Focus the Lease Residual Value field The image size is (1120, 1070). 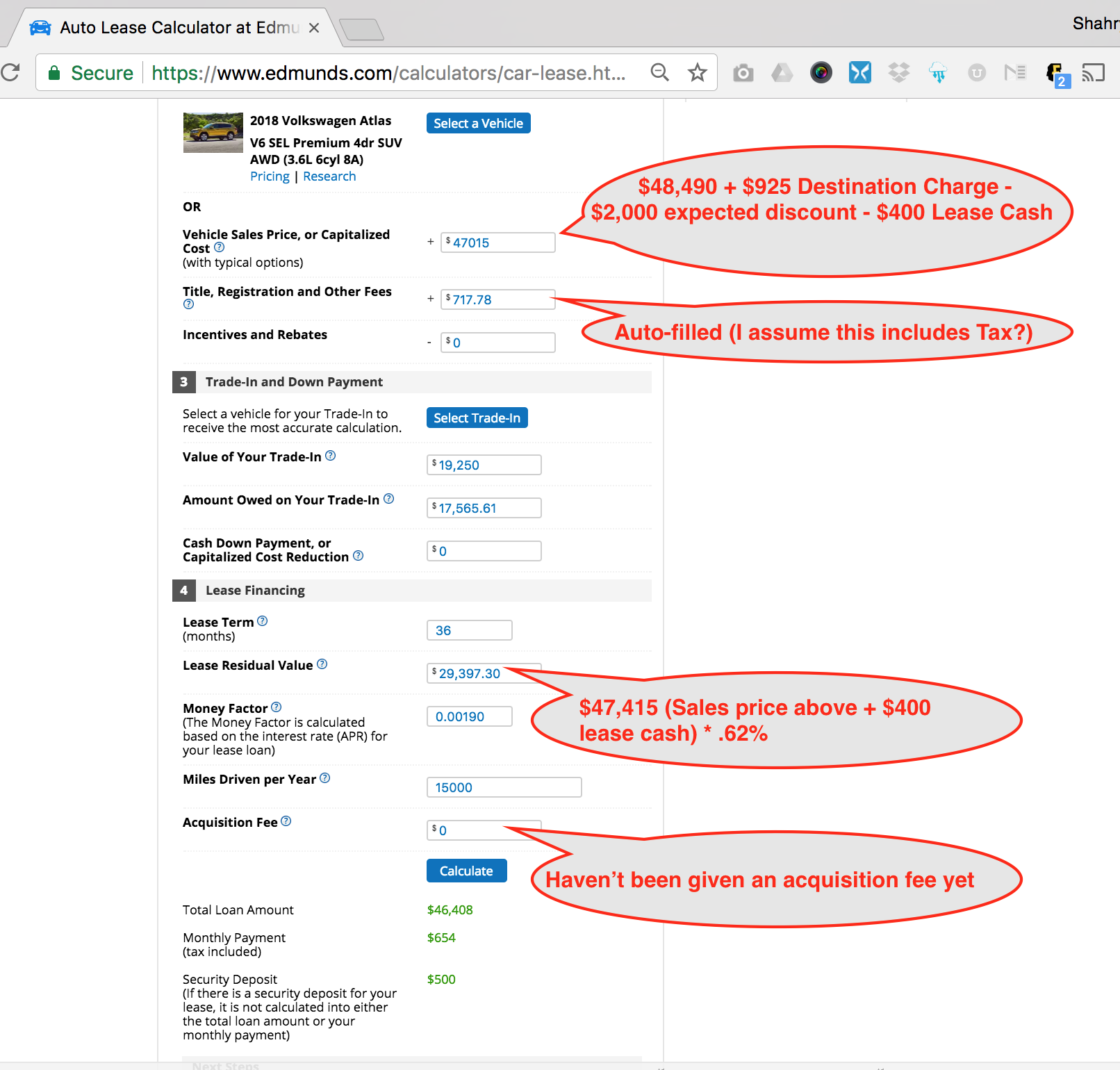tap(484, 673)
